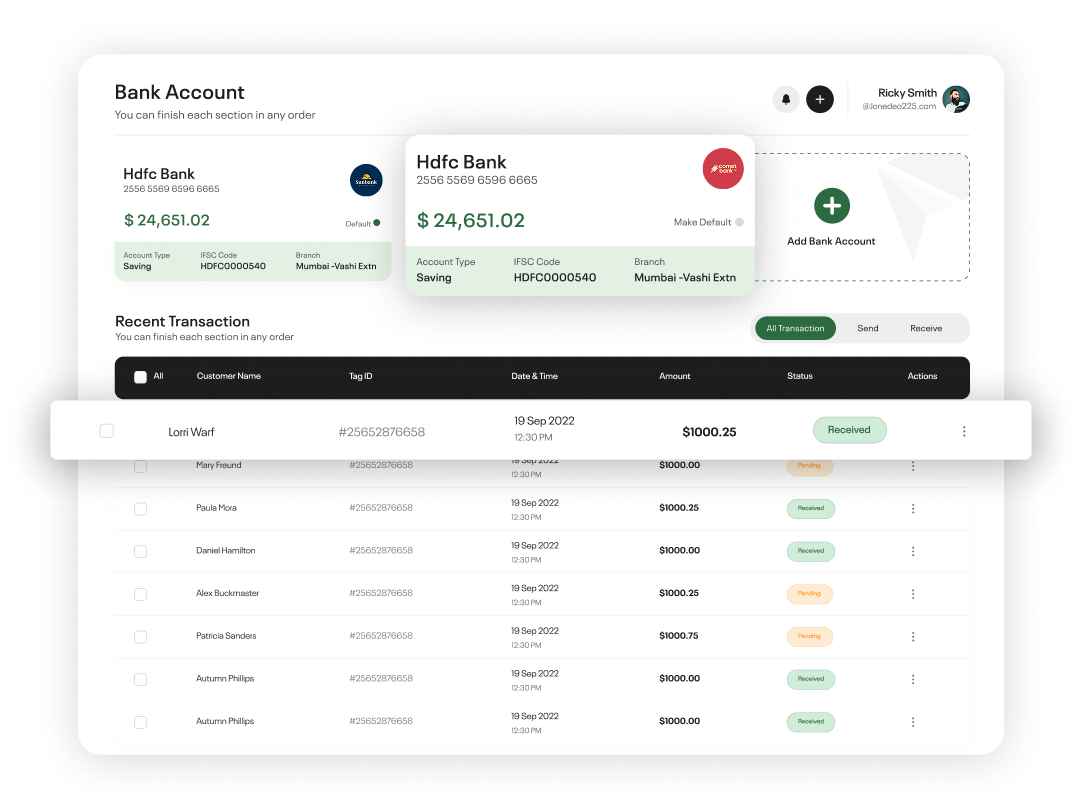This screenshot has width=1082, height=807.
Task: Tick the select All checkbox in header
Action: [140, 377]
